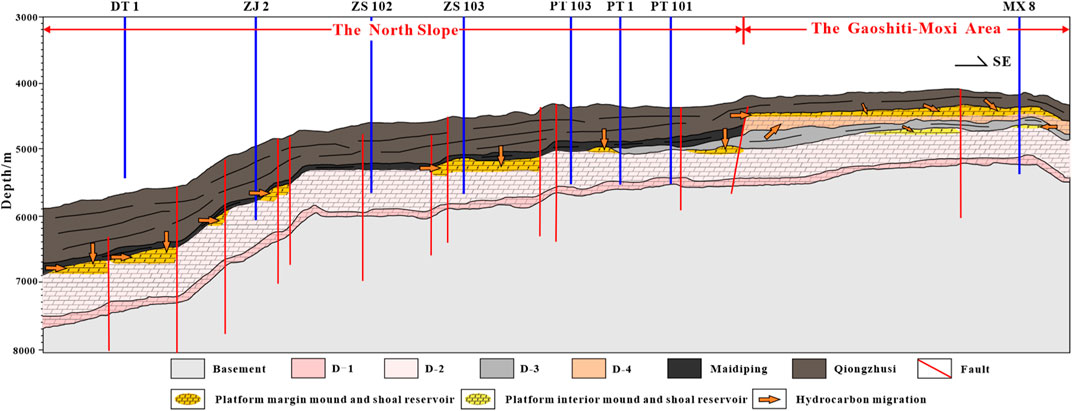1072x411 pixels.
Task: Click the 6000 depth axis tick label
Action: (x=29, y=216)
